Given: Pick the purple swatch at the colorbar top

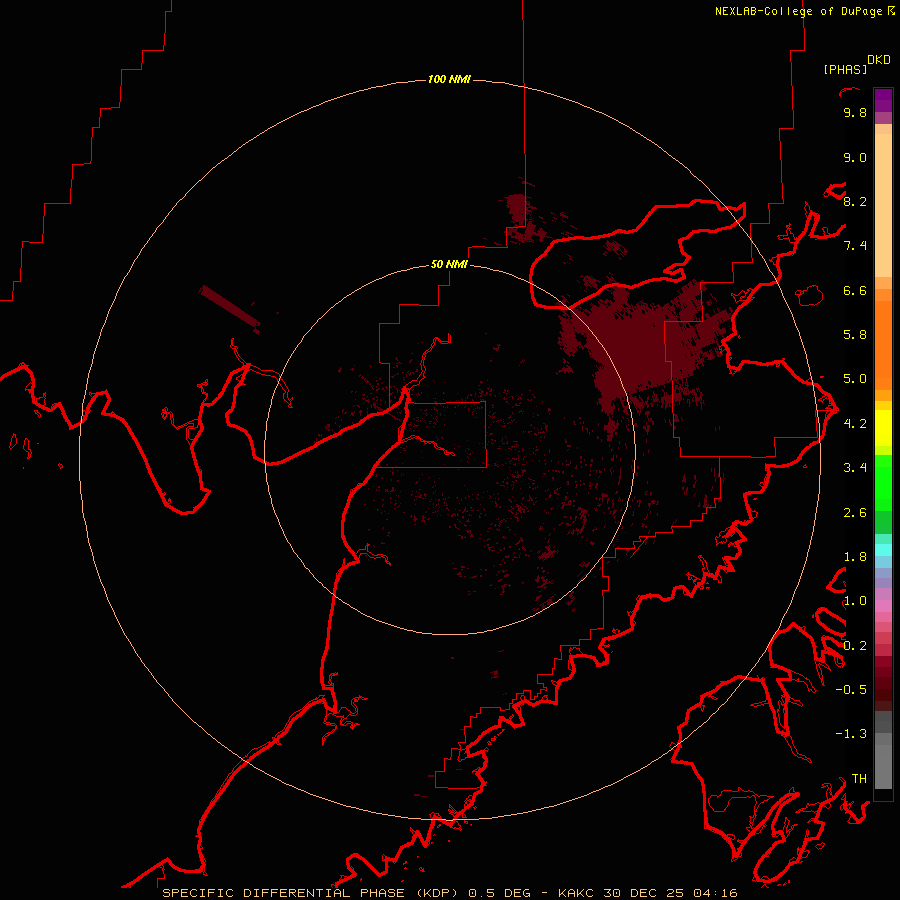Looking at the screenshot, I should click(x=883, y=100).
